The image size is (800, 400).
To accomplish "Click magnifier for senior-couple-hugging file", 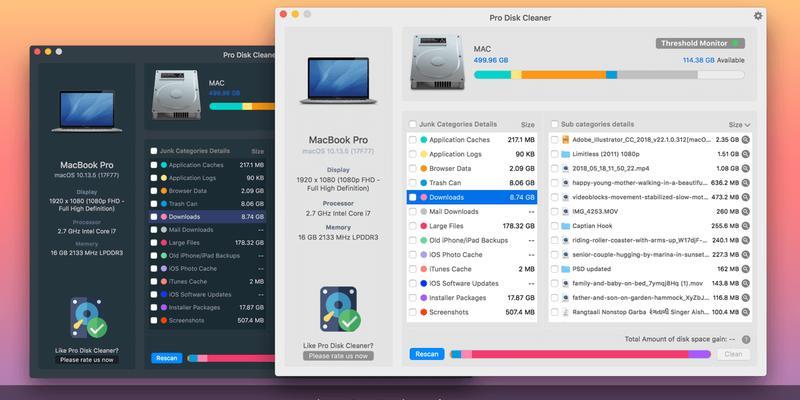I will point(745,255).
